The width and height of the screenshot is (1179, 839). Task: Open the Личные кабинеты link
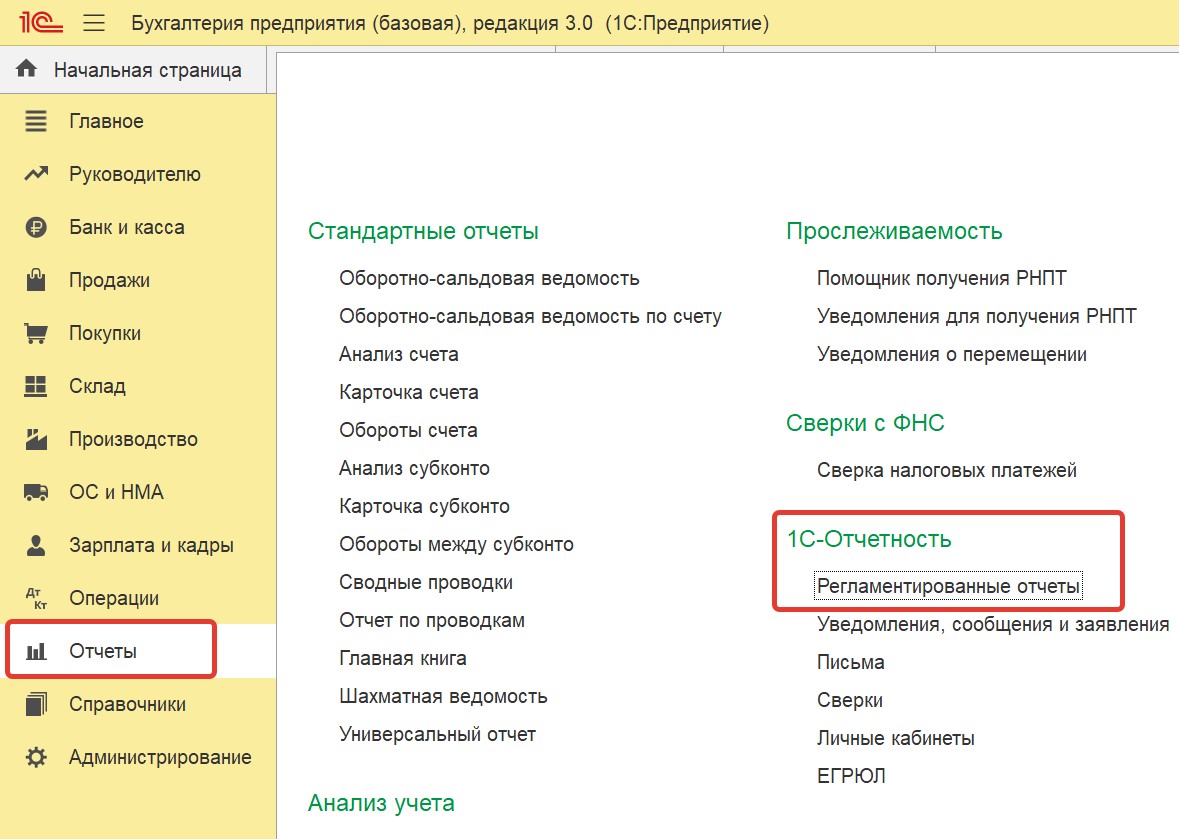tap(896, 738)
